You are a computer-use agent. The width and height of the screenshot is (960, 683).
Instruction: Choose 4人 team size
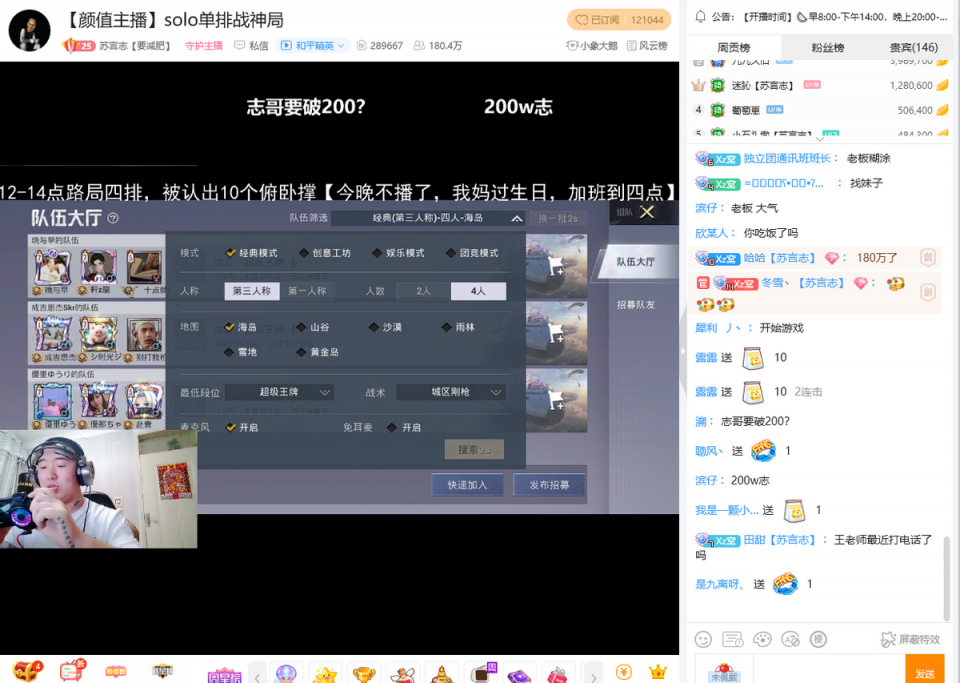click(x=478, y=291)
